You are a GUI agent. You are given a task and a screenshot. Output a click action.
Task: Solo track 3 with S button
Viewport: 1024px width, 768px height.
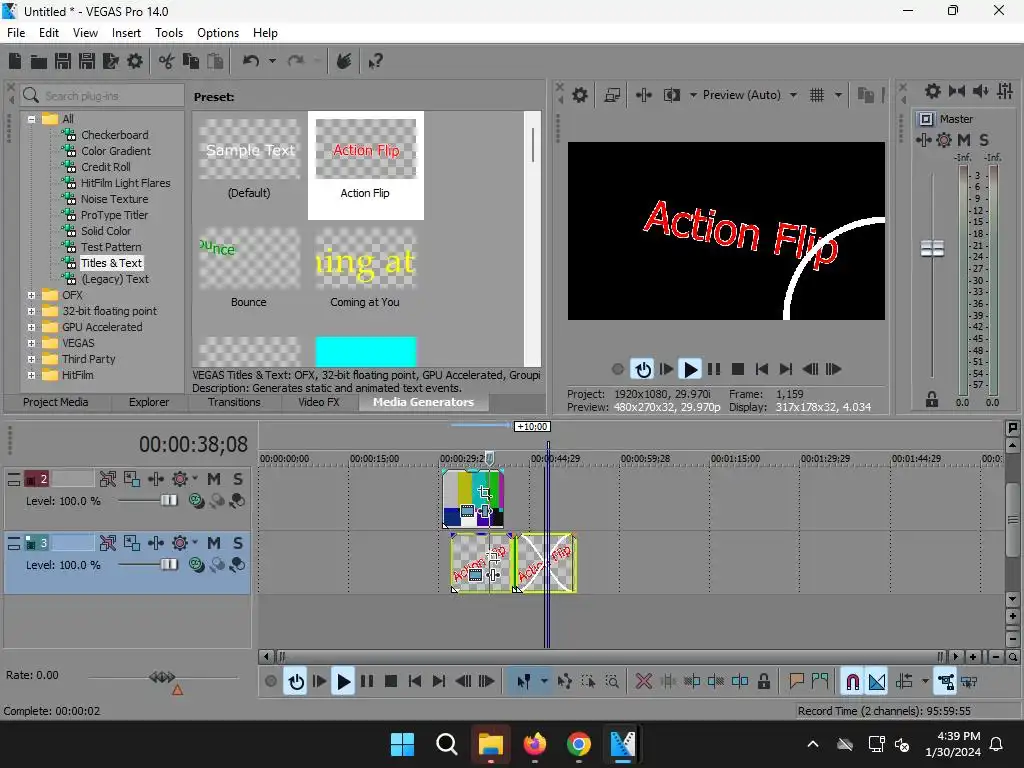coord(238,543)
